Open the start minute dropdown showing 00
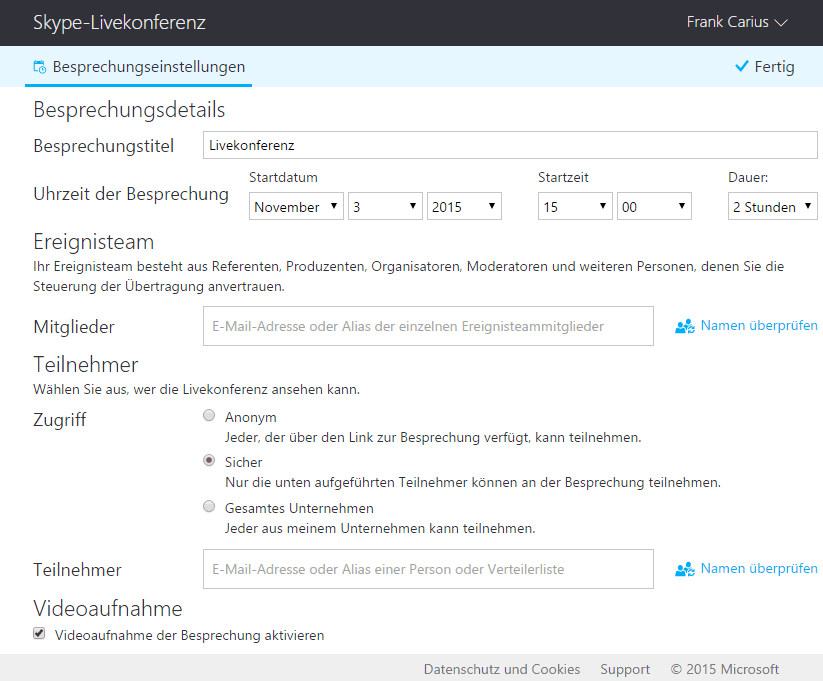Image resolution: width=823 pixels, height=681 pixels. point(654,206)
